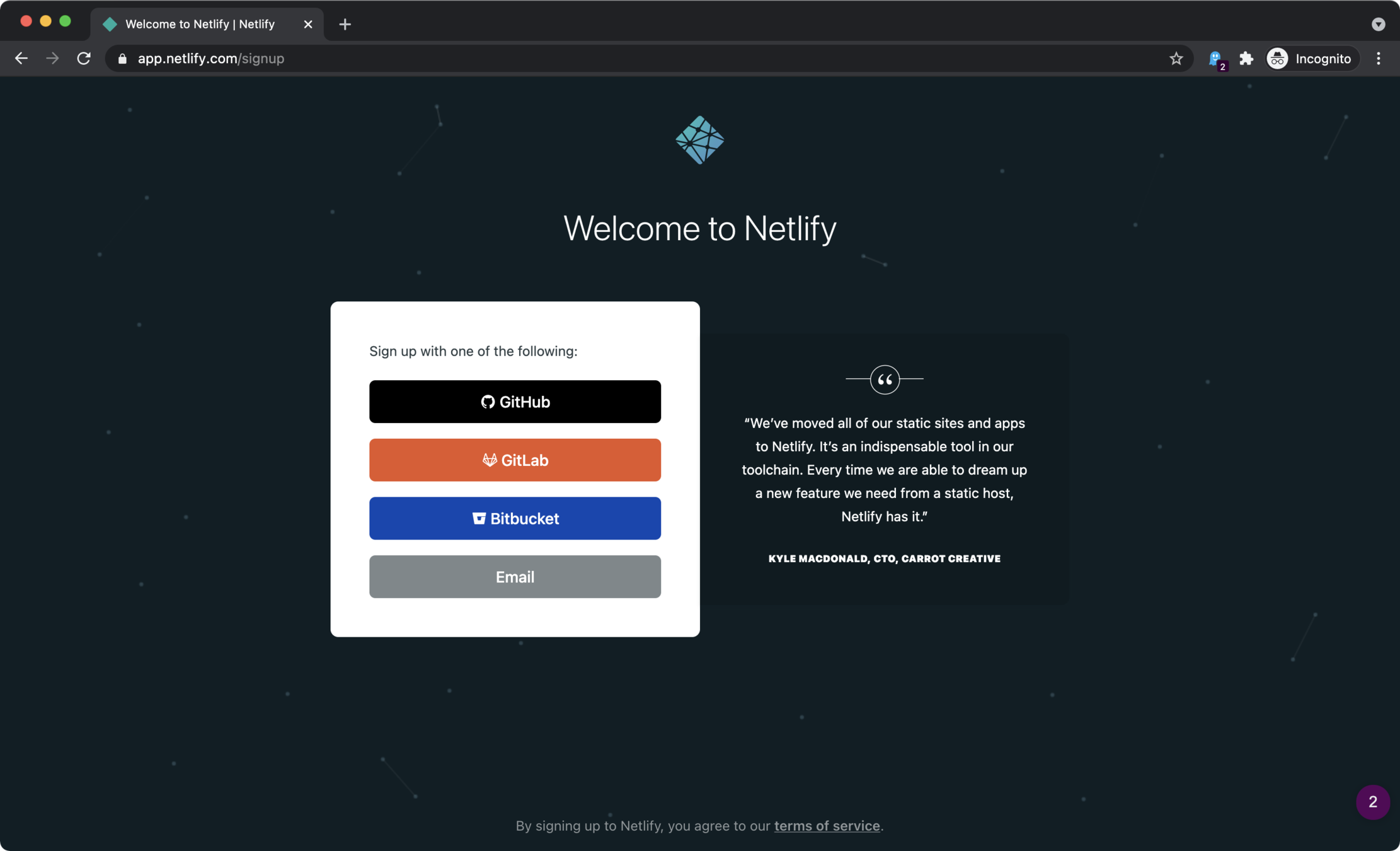Open the Extensions puzzle piece icon
Screen dimensions: 1400x851
coord(1246,59)
